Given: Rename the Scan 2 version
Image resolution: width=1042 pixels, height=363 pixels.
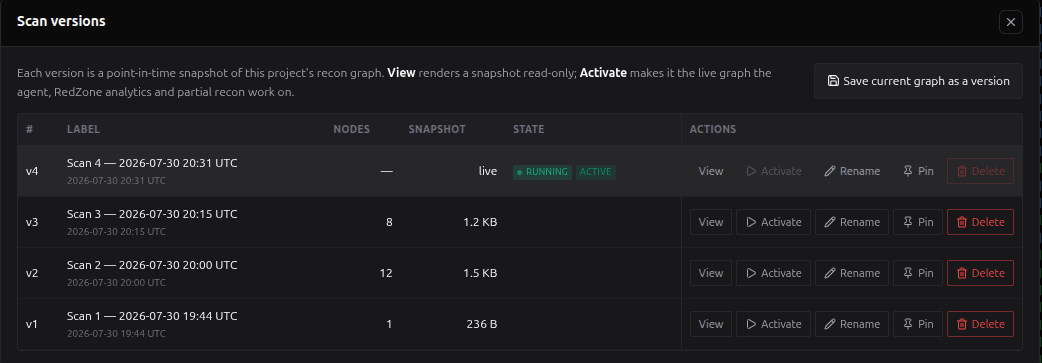Looking at the screenshot, I should [x=851, y=273].
